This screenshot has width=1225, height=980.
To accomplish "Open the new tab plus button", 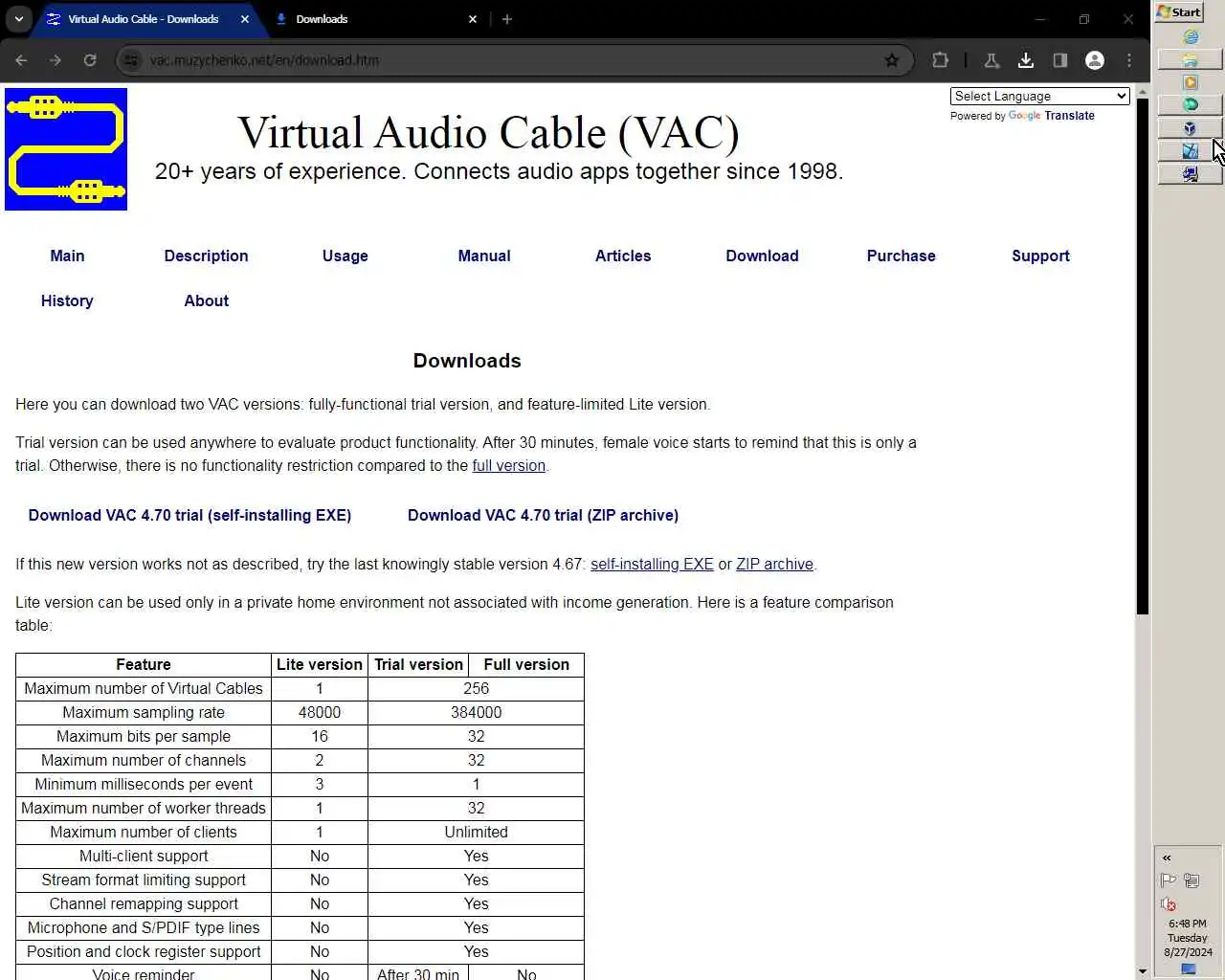I will coord(507,19).
